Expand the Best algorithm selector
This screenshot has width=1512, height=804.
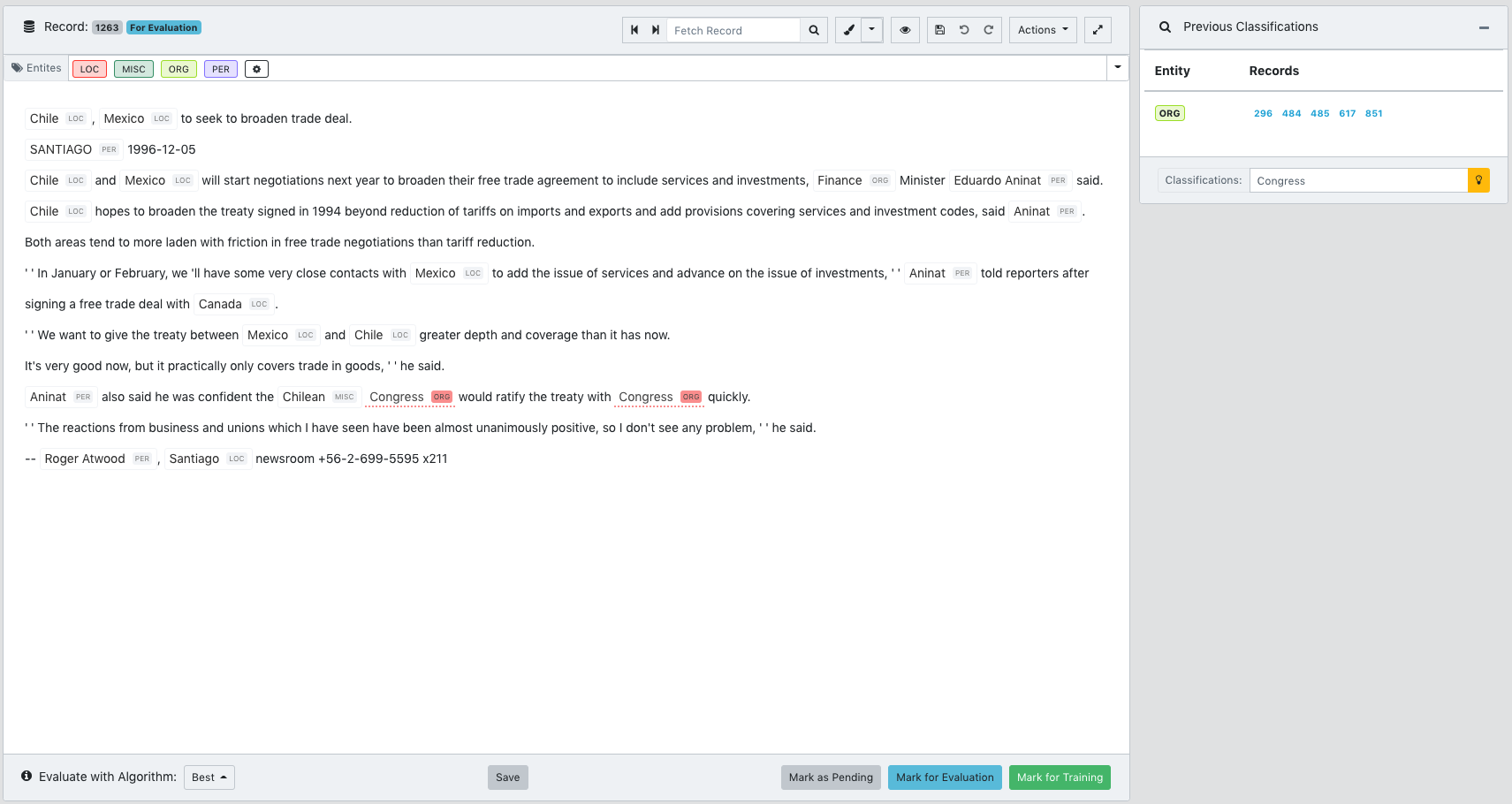pyautogui.click(x=209, y=777)
